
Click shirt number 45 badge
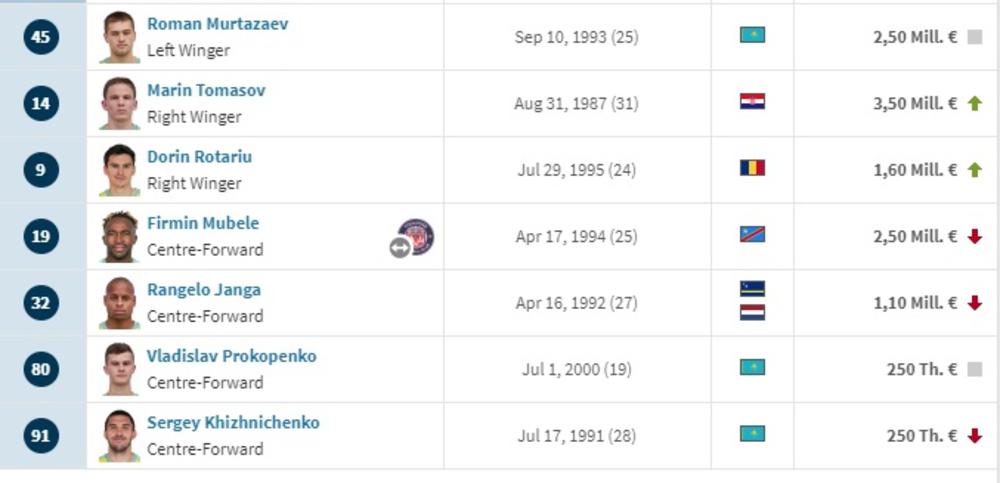tap(40, 37)
